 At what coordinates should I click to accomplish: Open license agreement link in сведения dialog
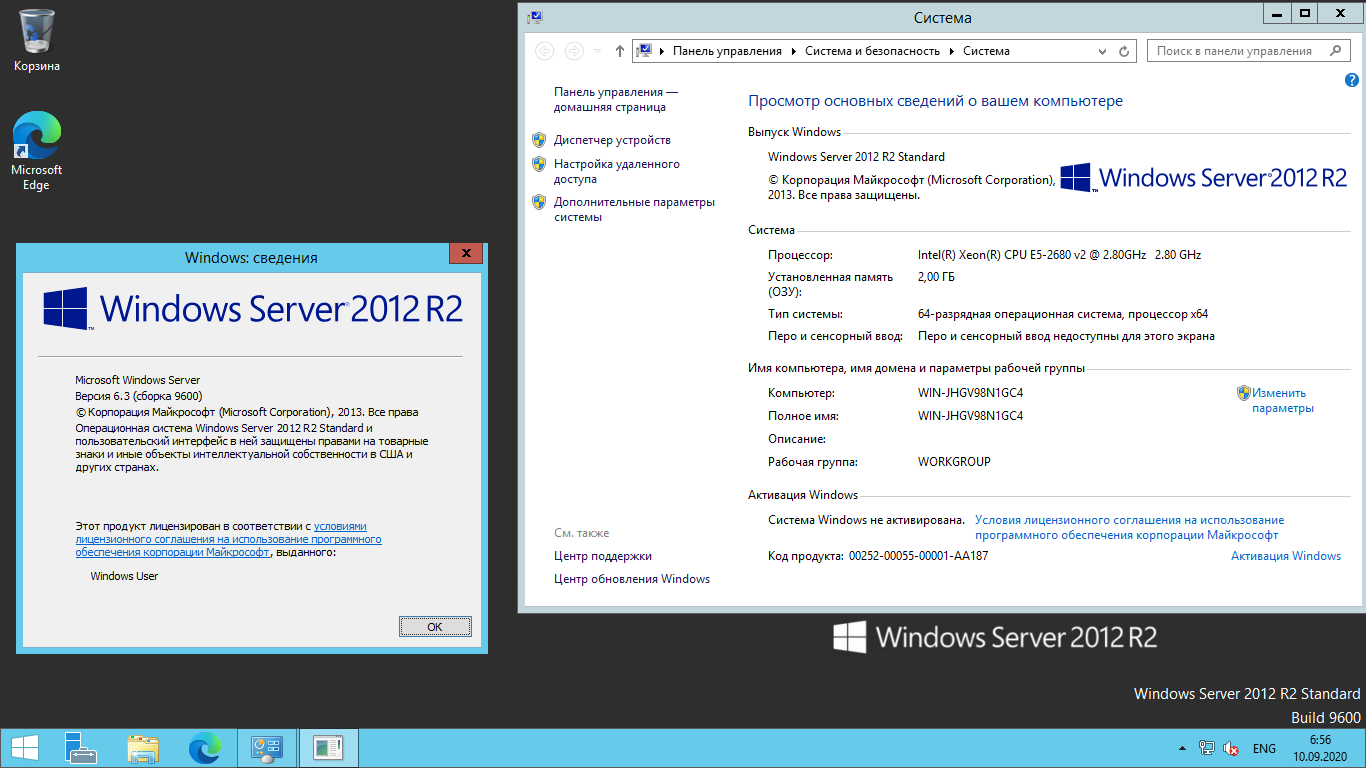pos(228,539)
